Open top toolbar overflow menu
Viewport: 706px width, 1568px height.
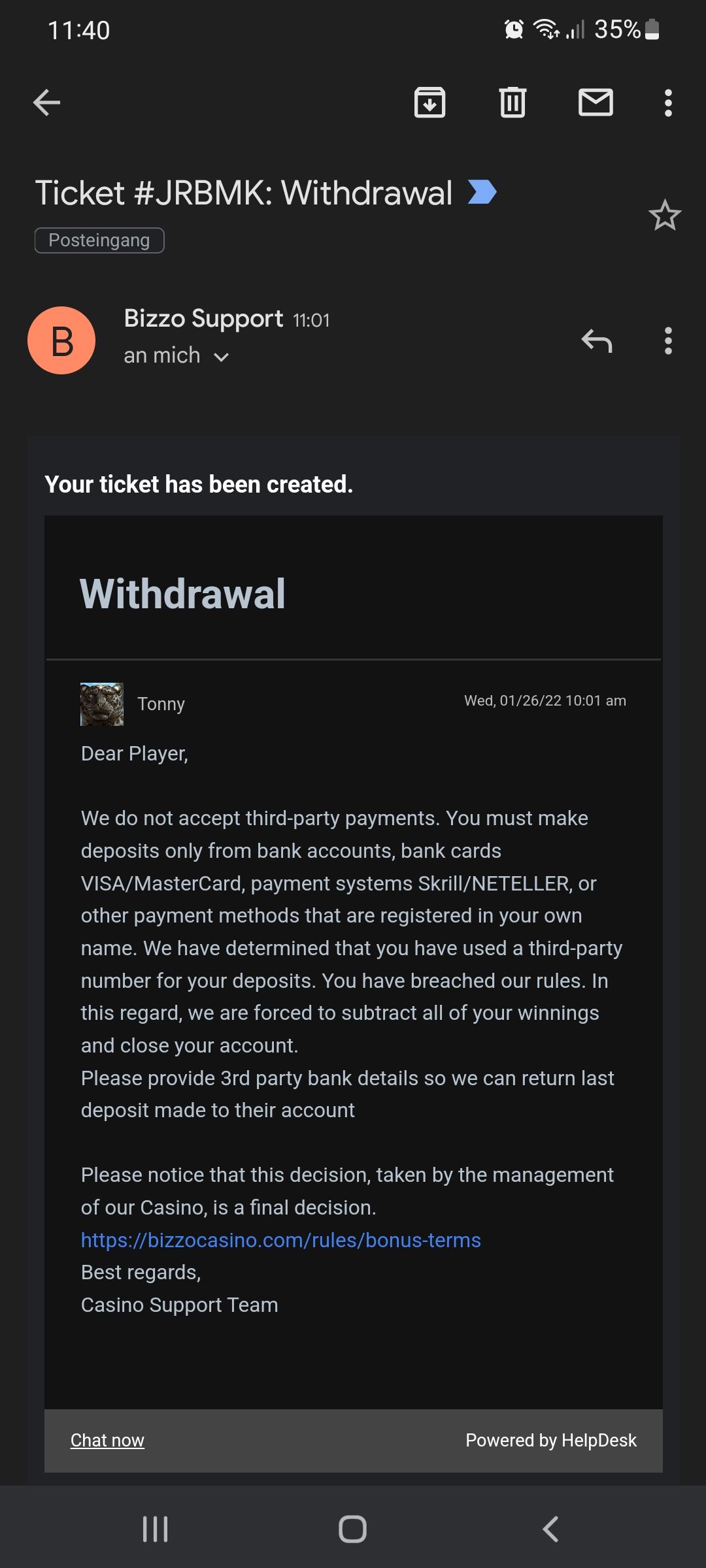[x=667, y=103]
